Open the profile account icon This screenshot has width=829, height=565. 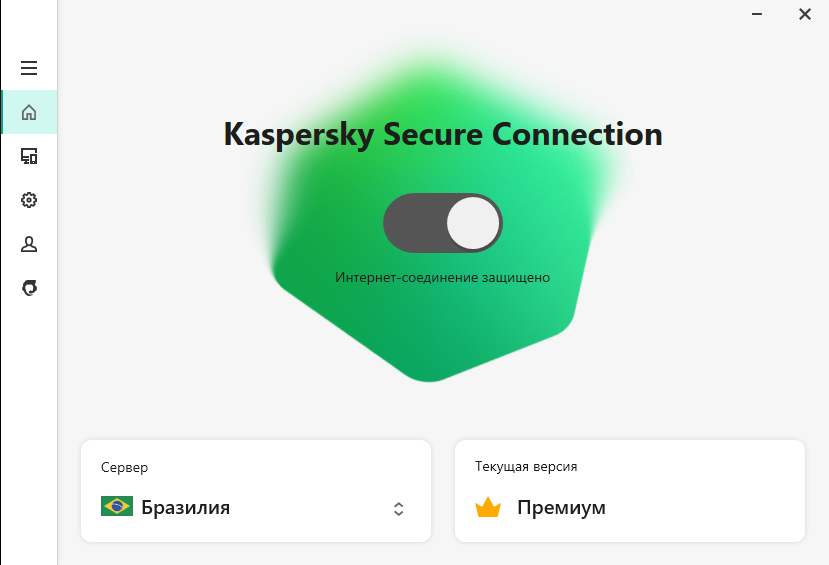click(29, 244)
